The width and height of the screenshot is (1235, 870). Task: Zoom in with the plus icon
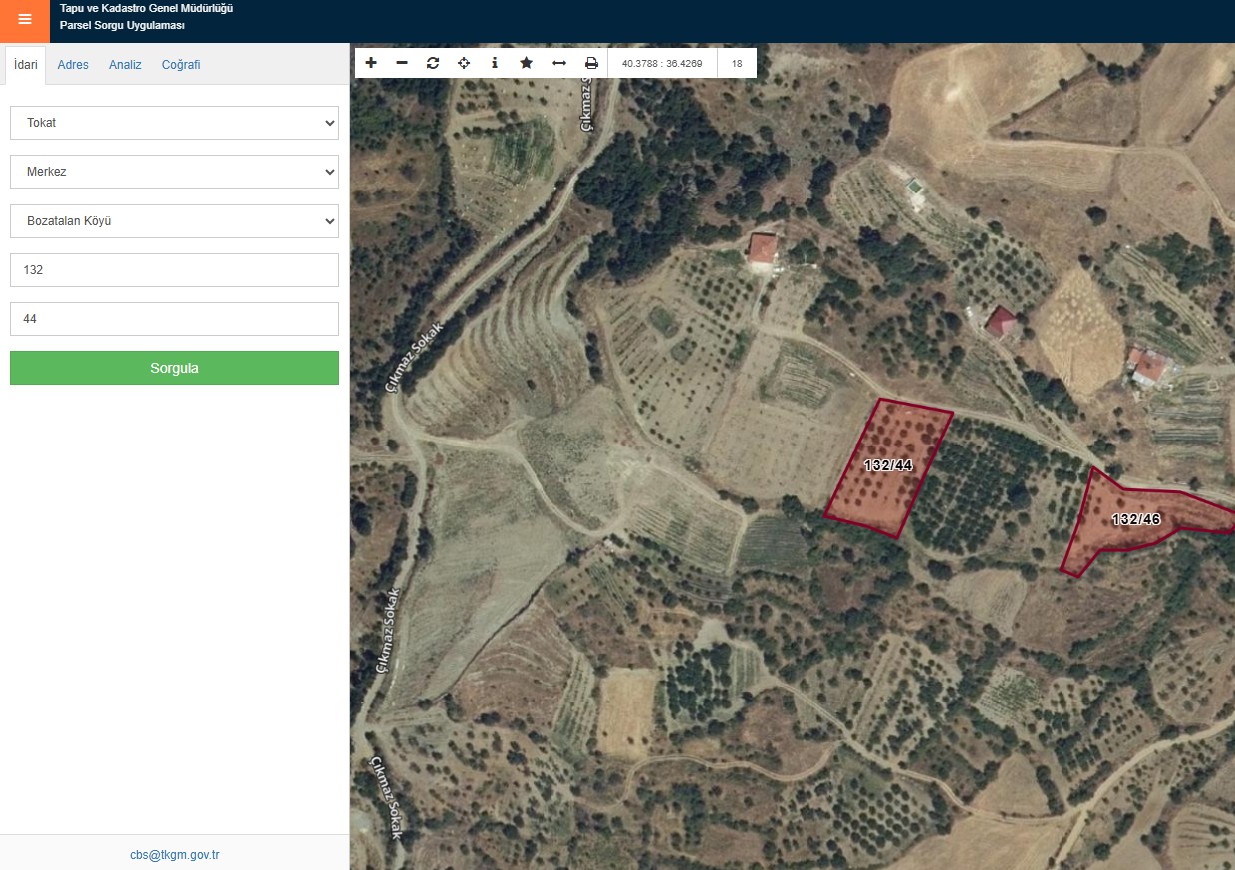point(371,63)
